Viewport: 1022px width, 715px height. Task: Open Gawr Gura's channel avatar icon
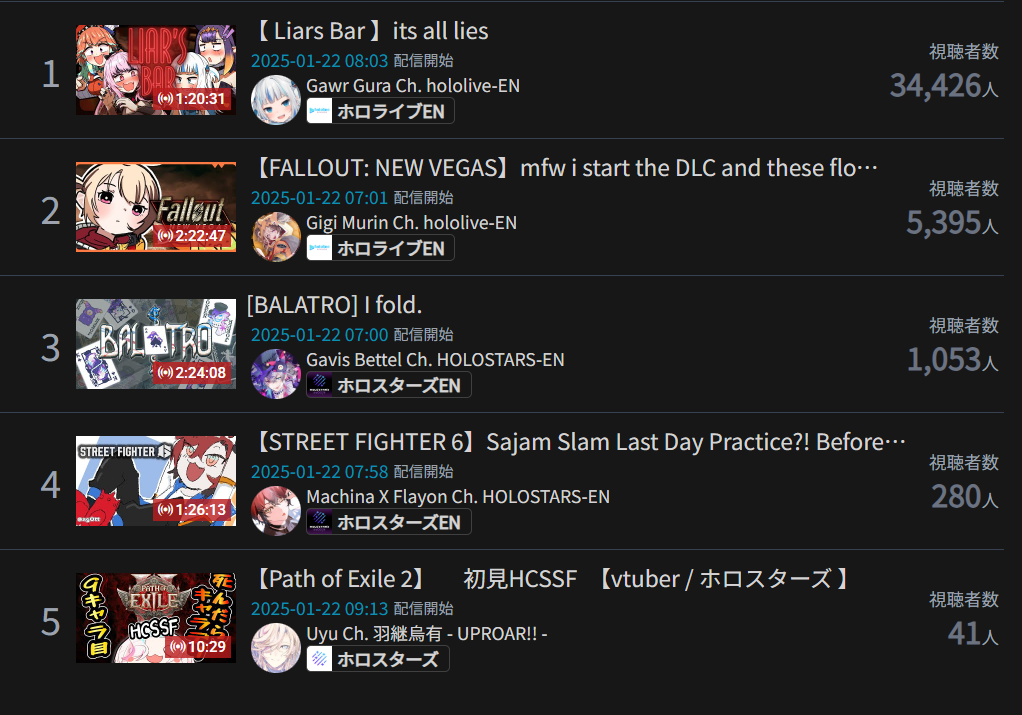(276, 100)
